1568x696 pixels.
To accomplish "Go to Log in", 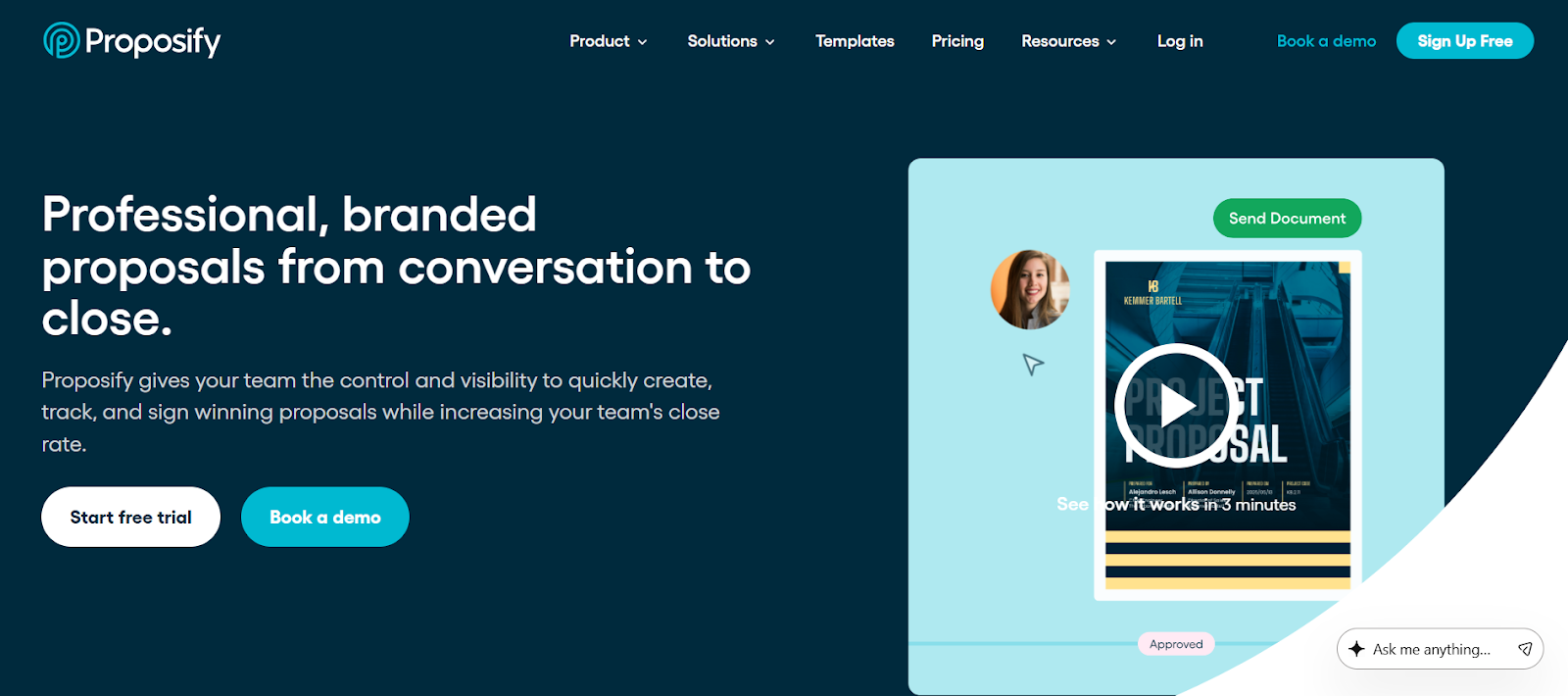I will point(1180,41).
